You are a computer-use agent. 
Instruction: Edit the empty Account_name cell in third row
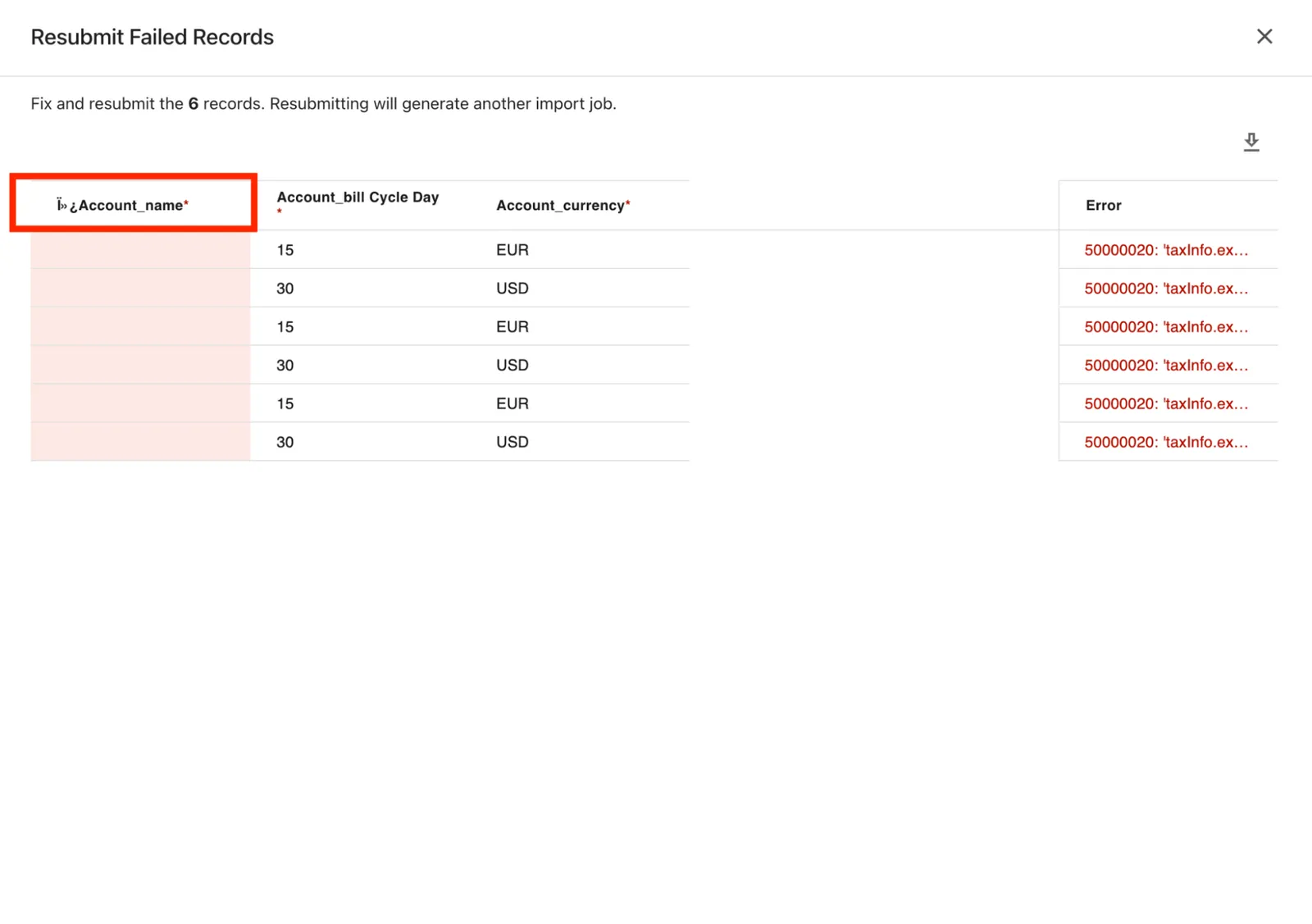pos(140,327)
